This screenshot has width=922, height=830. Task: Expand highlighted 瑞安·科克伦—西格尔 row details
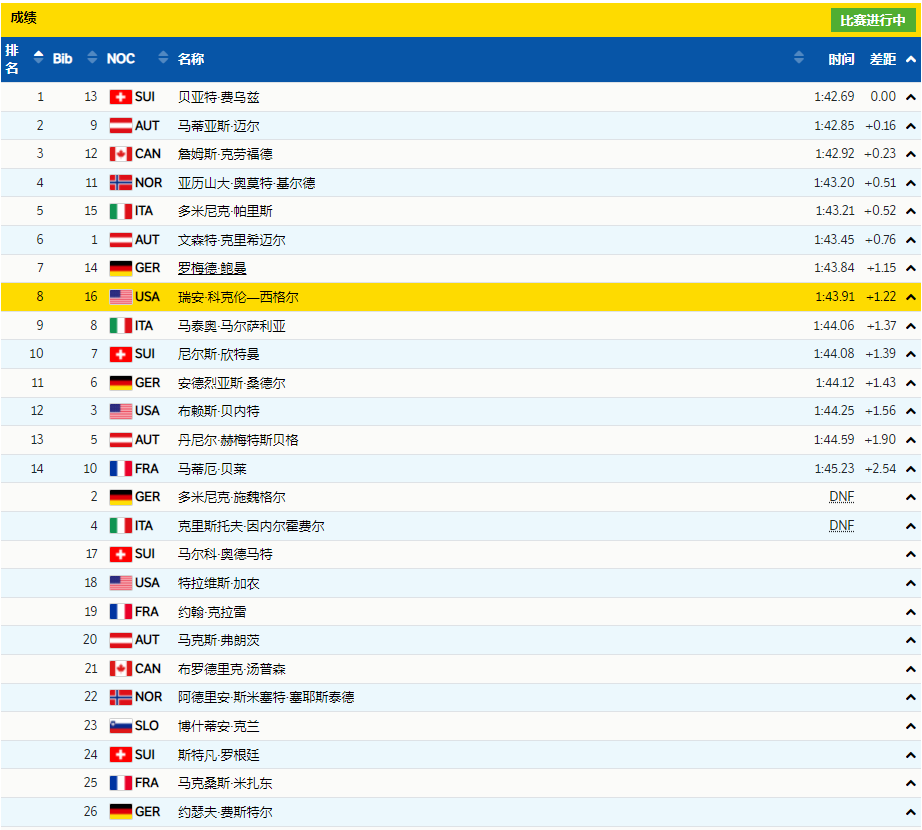pos(910,297)
